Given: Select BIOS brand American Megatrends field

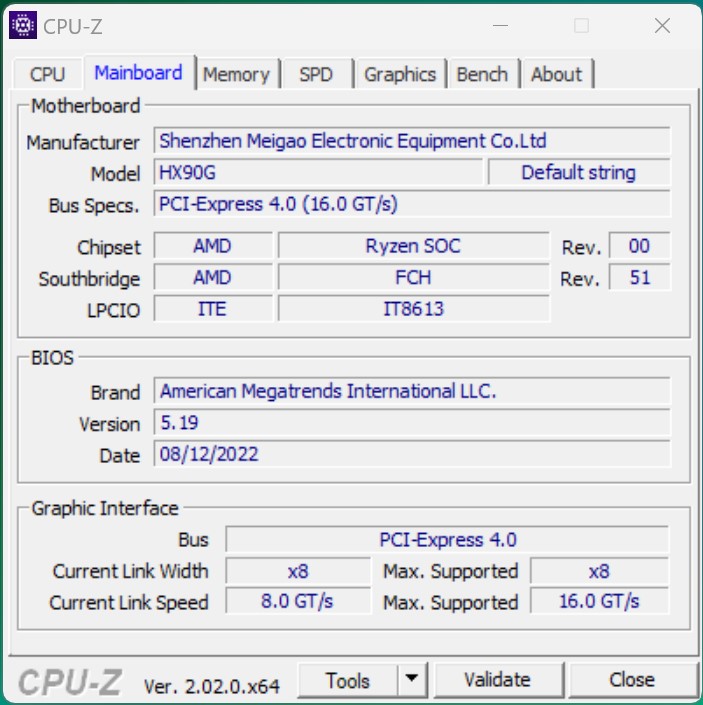Looking at the screenshot, I should (x=412, y=391).
